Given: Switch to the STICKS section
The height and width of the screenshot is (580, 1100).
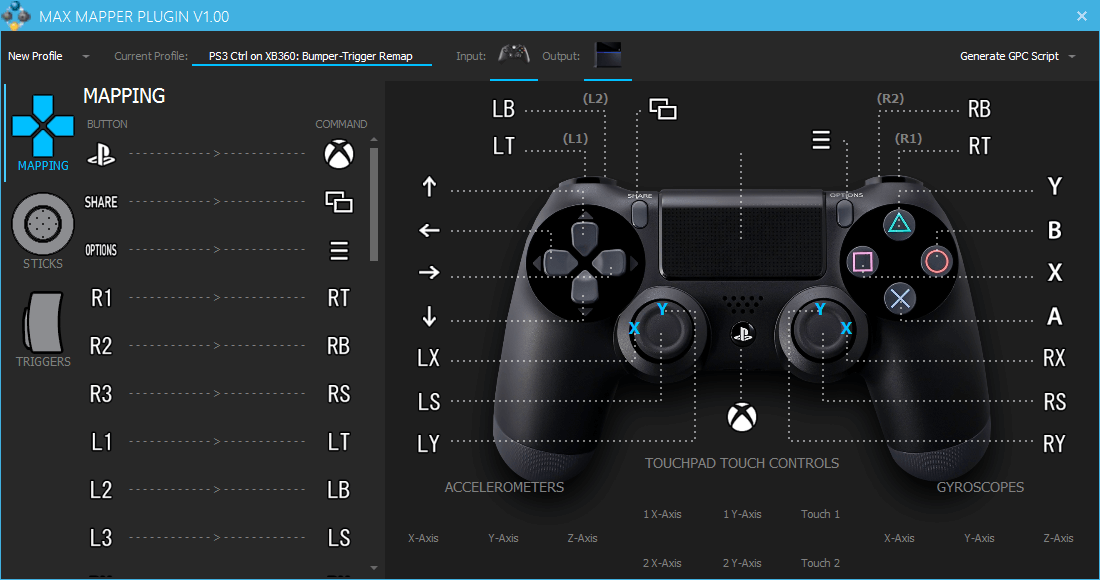Looking at the screenshot, I should pyautogui.click(x=43, y=231).
